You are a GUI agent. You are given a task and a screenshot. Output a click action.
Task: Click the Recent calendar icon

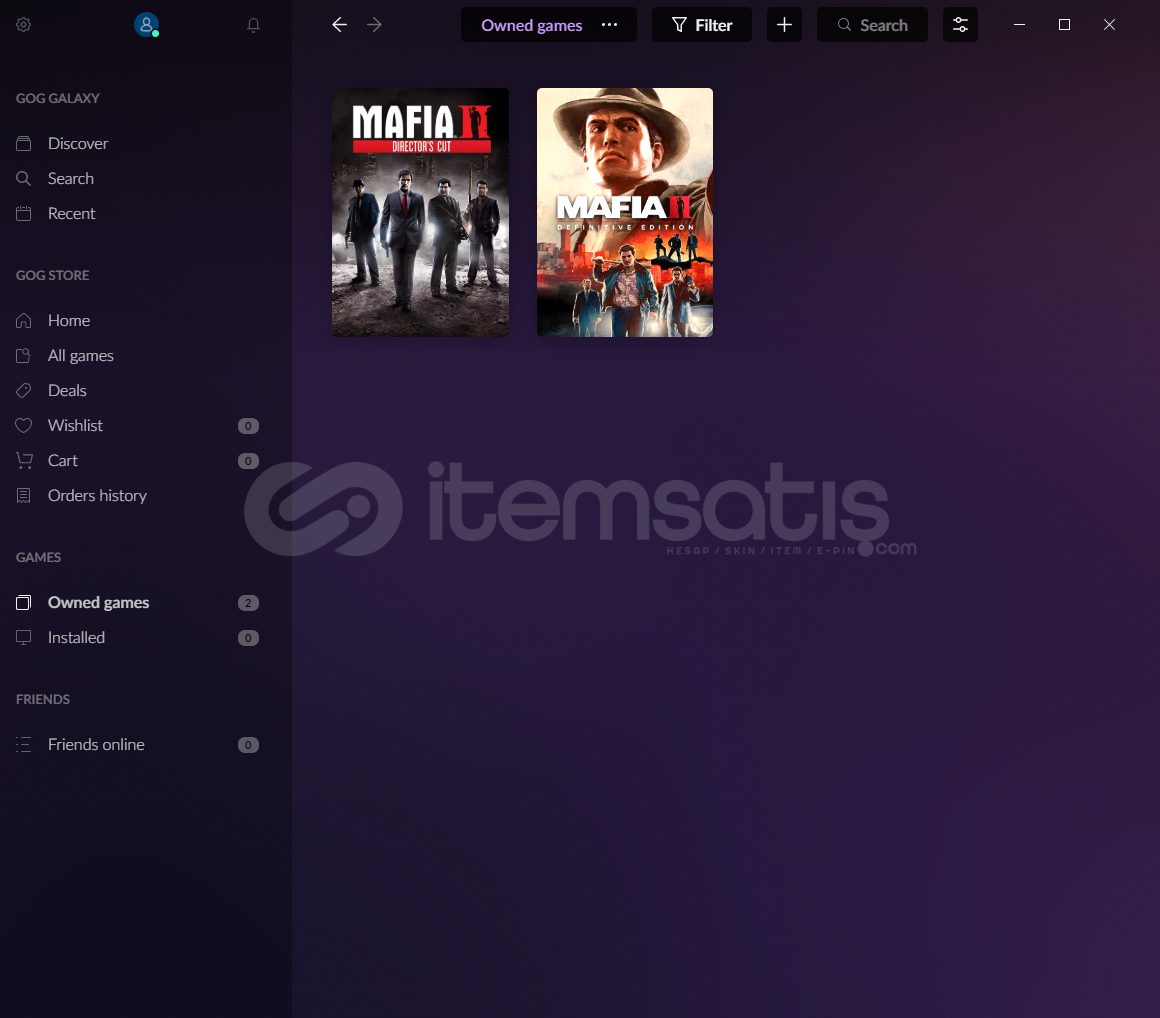[24, 214]
